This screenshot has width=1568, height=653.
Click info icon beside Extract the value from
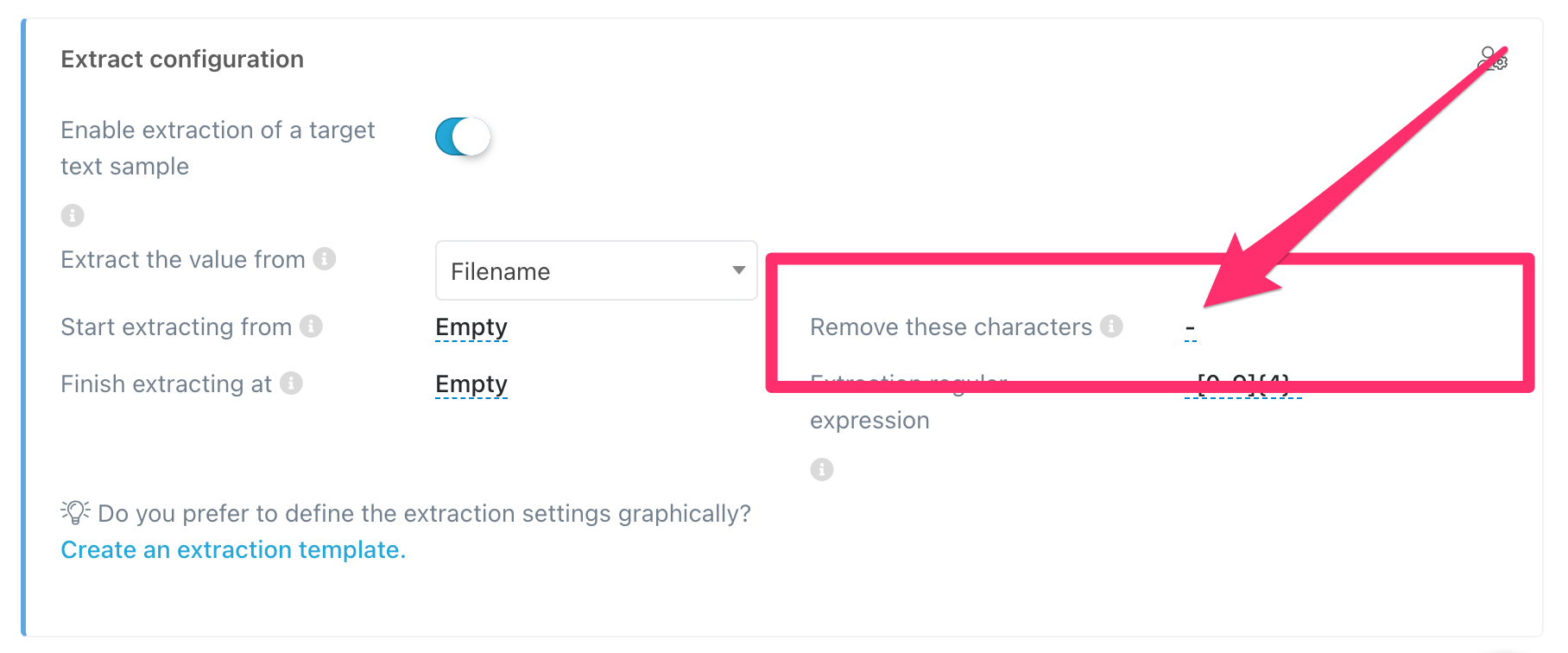pos(325,258)
